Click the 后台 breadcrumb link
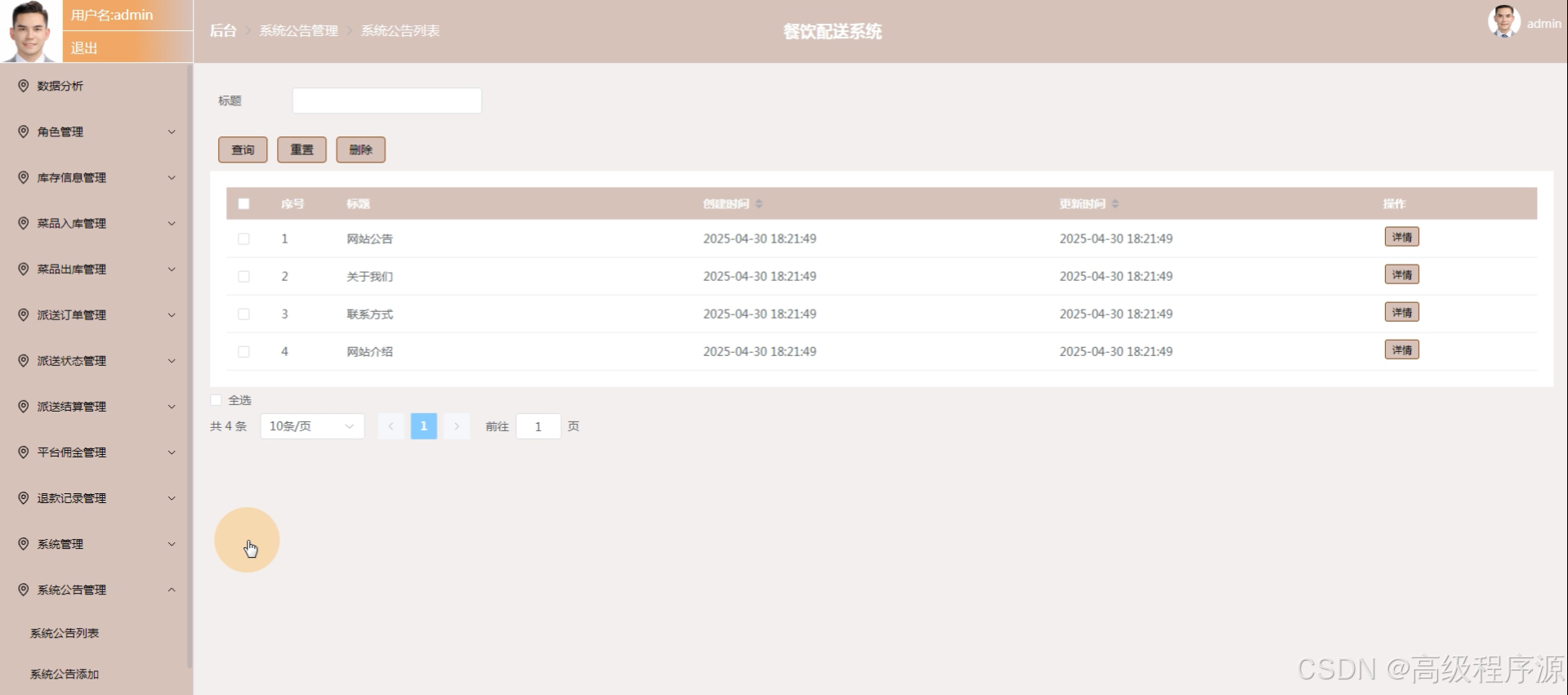 [223, 30]
